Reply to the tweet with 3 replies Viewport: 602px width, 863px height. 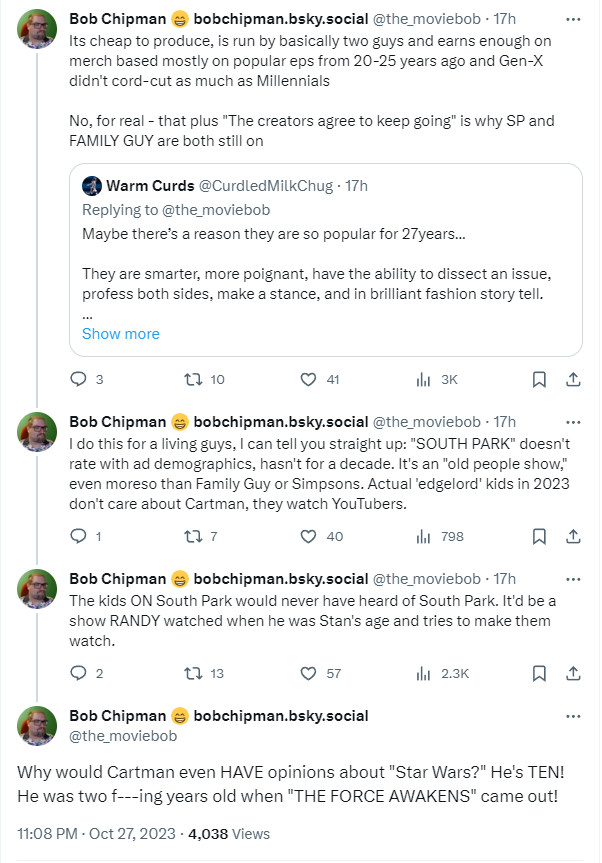tap(79, 379)
